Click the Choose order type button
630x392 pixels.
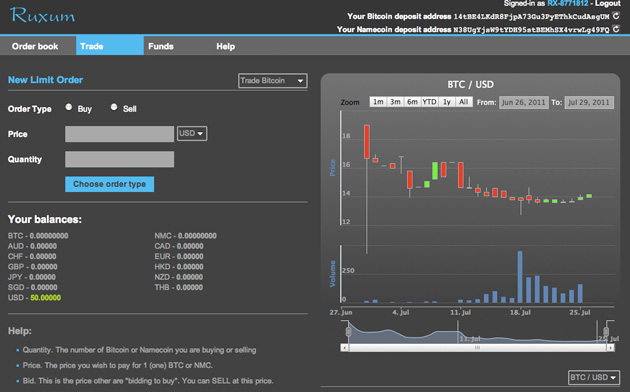(x=109, y=184)
